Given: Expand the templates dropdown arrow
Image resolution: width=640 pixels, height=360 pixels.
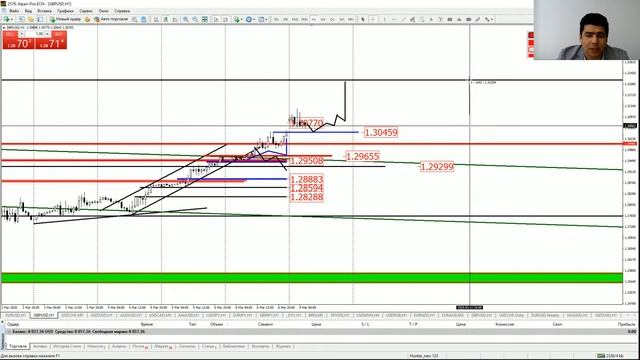Looking at the screenshot, I should 267,19.
